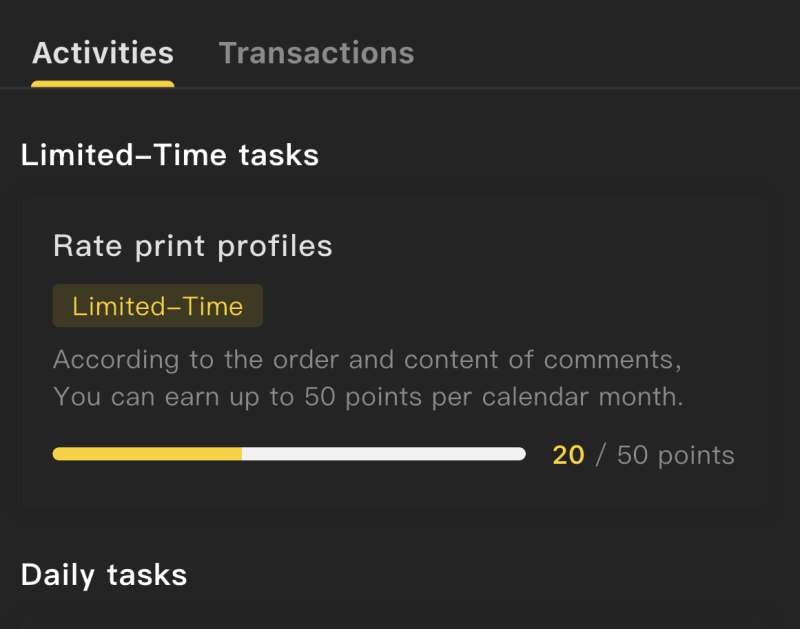Click where the yellow progress fill ends

click(x=241, y=454)
